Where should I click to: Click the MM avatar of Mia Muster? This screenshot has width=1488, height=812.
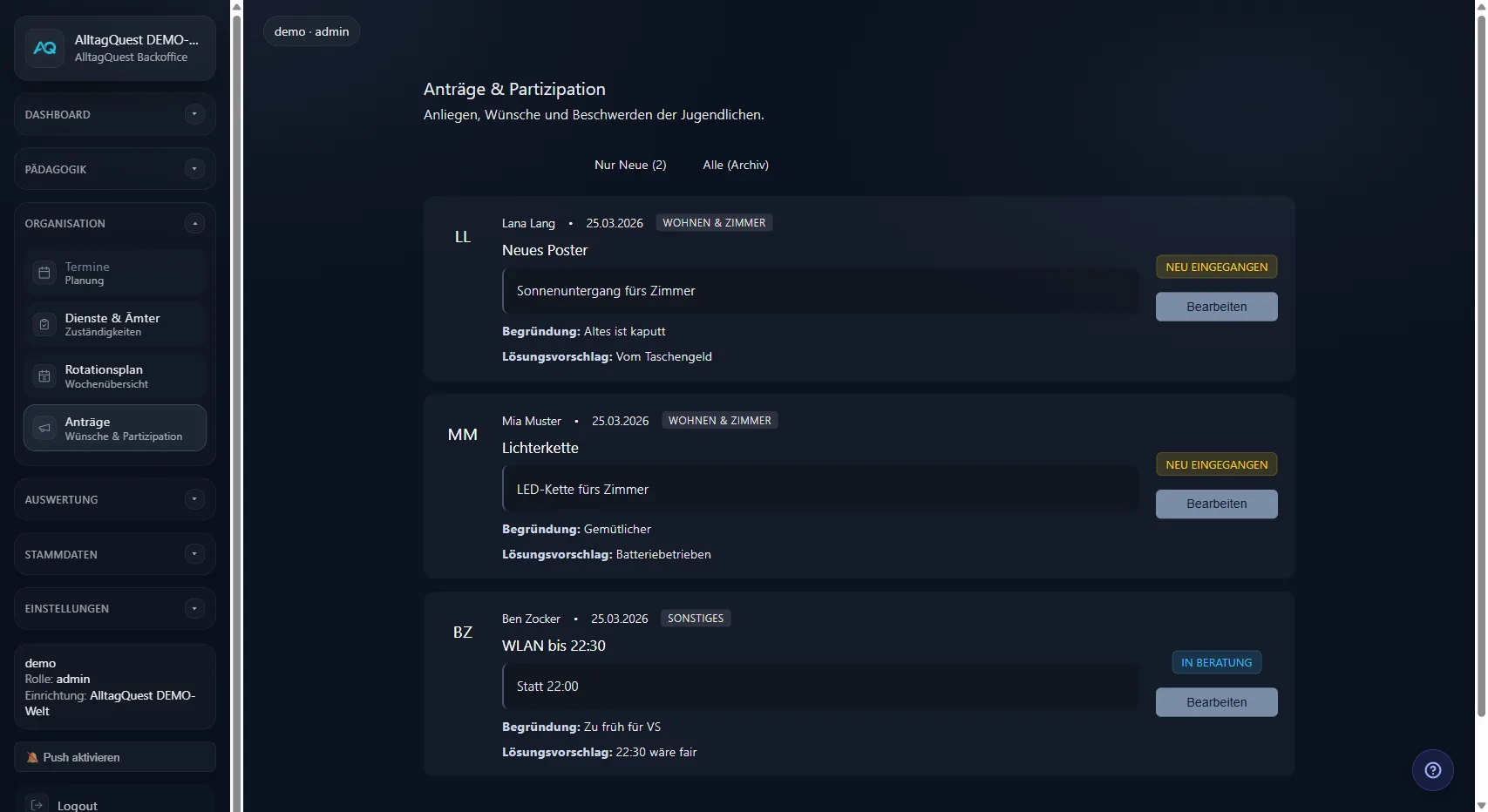click(462, 435)
